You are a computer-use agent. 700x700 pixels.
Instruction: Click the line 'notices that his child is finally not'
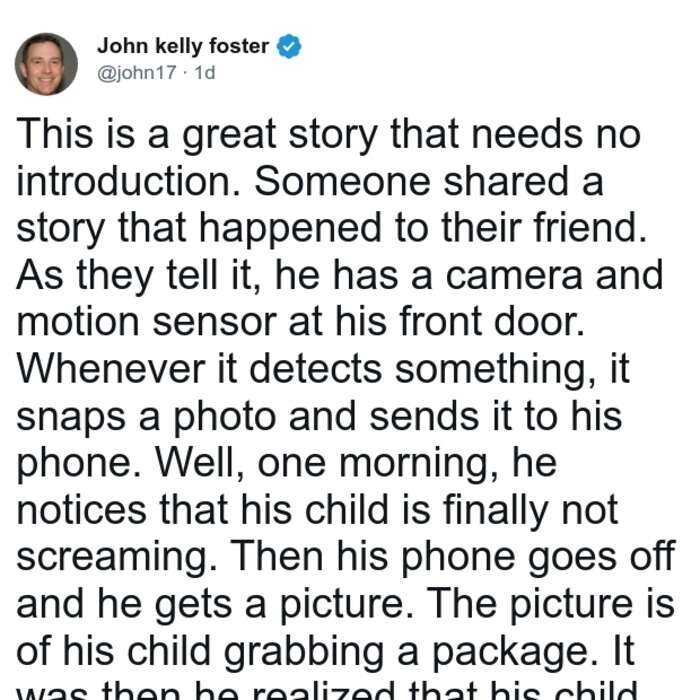click(317, 510)
